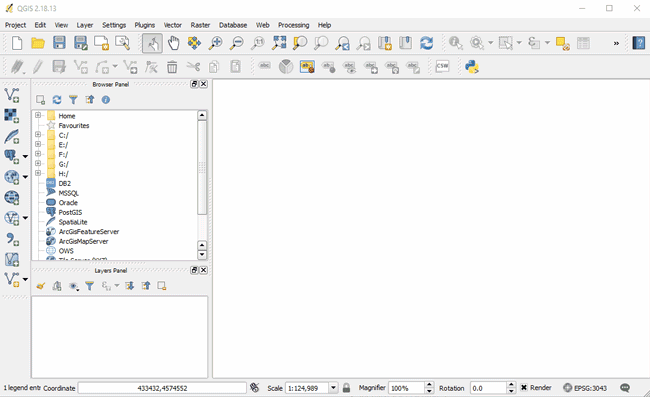Activate the Zoom Out magnifier tool

[237, 43]
